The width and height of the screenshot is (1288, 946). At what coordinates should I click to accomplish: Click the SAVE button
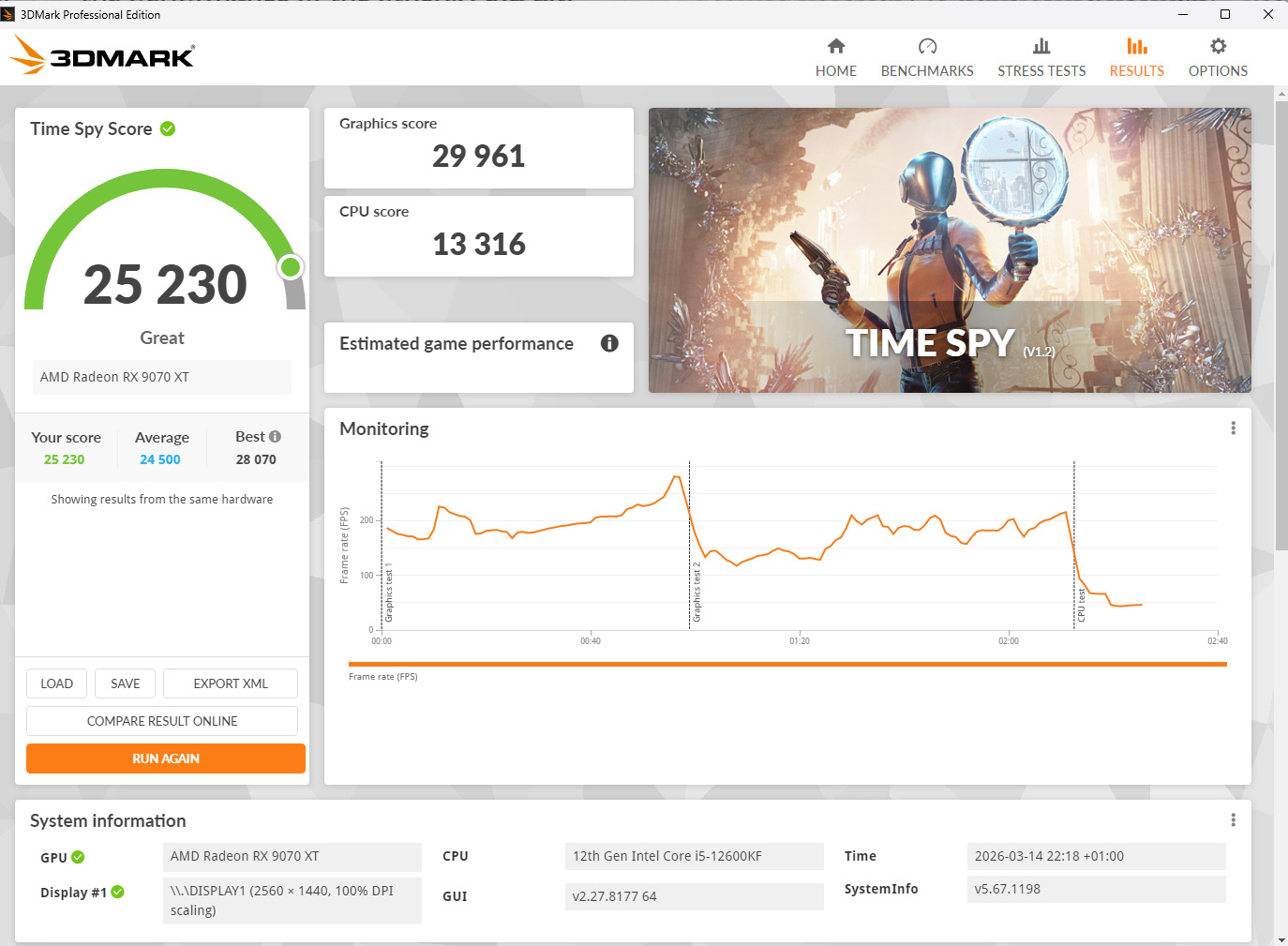pyautogui.click(x=125, y=683)
